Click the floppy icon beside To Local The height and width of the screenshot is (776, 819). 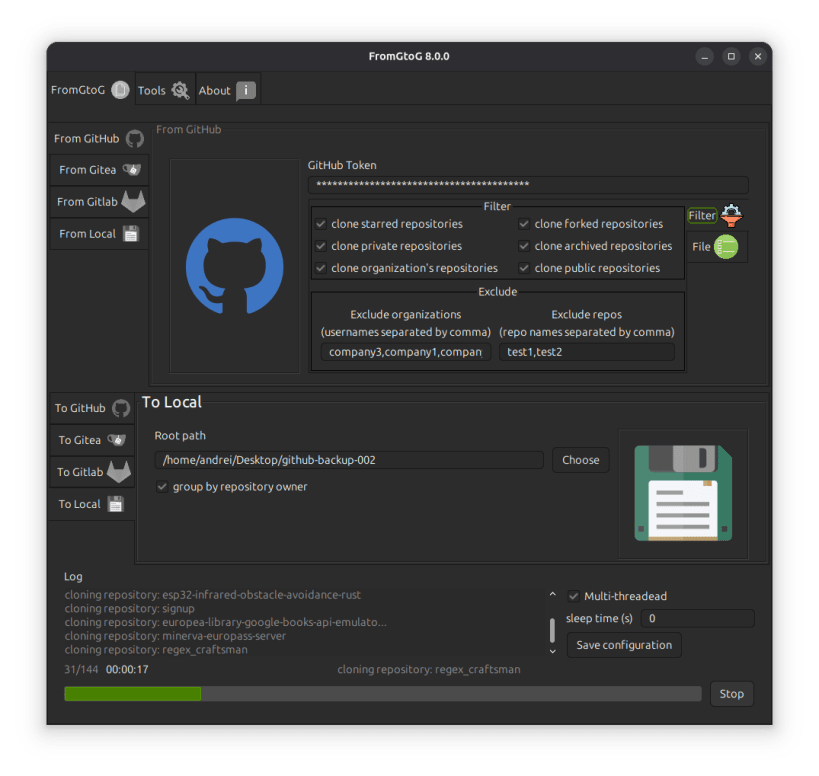115,504
